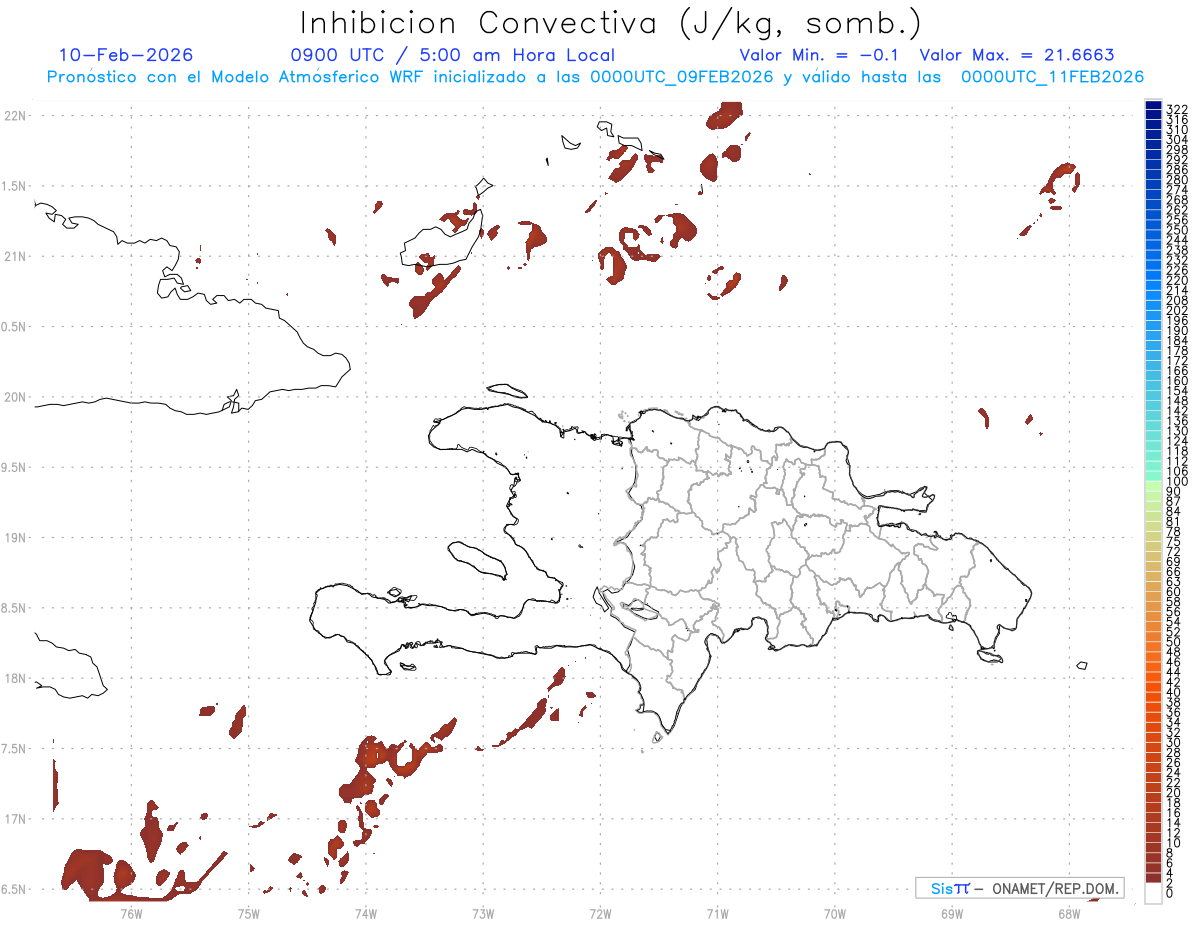
Task: Click the title "Inhibicion Convectiva (J/kg, somb.)"
Action: 611,24
